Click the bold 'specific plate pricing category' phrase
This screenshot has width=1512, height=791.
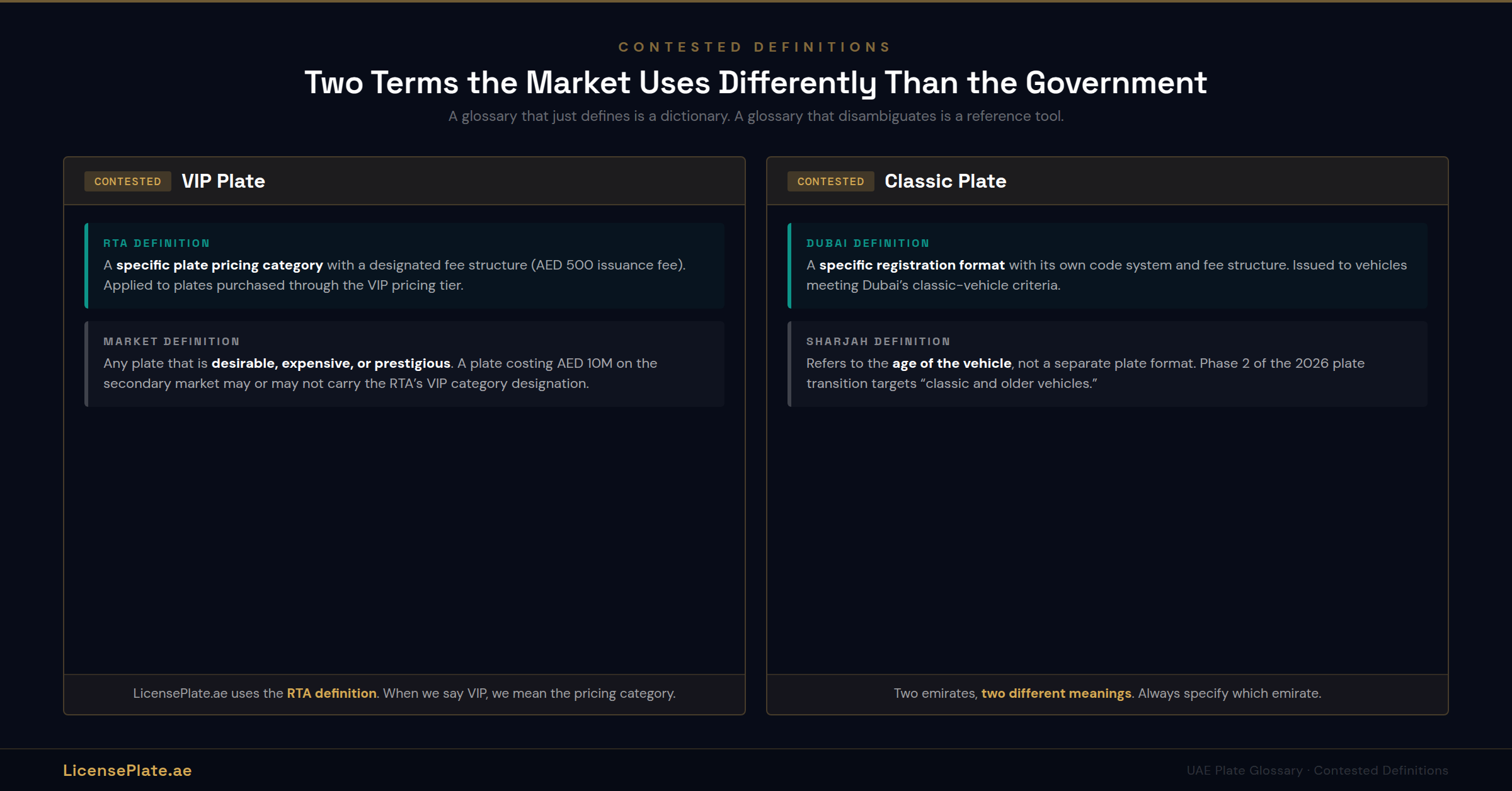coord(219,265)
